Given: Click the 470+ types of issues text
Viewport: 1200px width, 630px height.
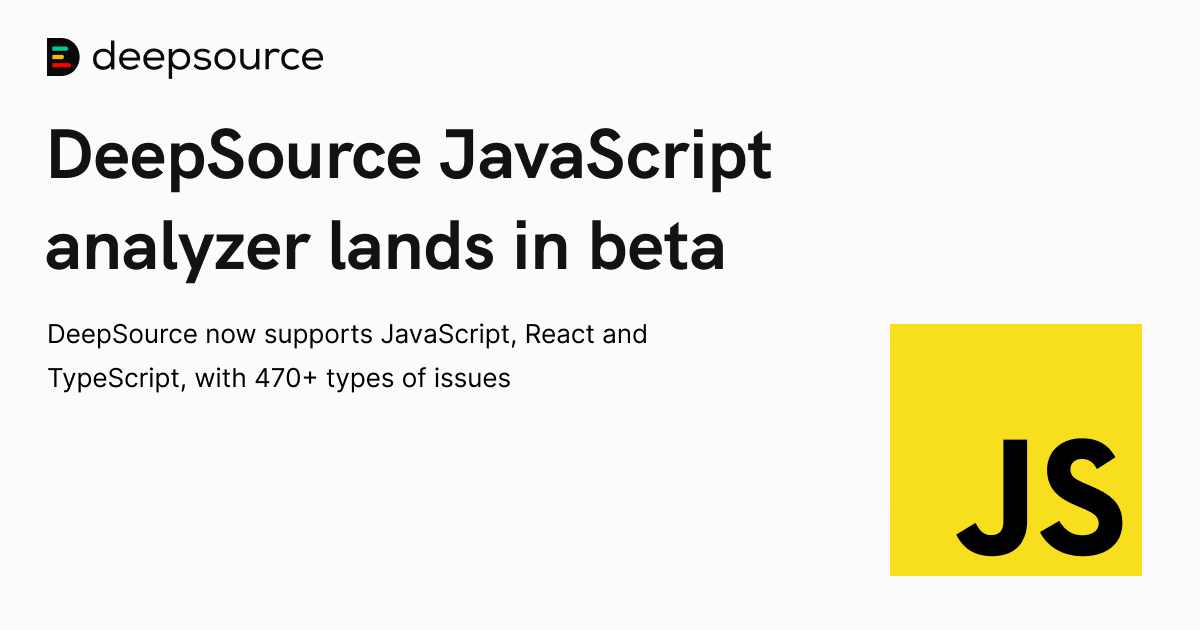Looking at the screenshot, I should (384, 379).
